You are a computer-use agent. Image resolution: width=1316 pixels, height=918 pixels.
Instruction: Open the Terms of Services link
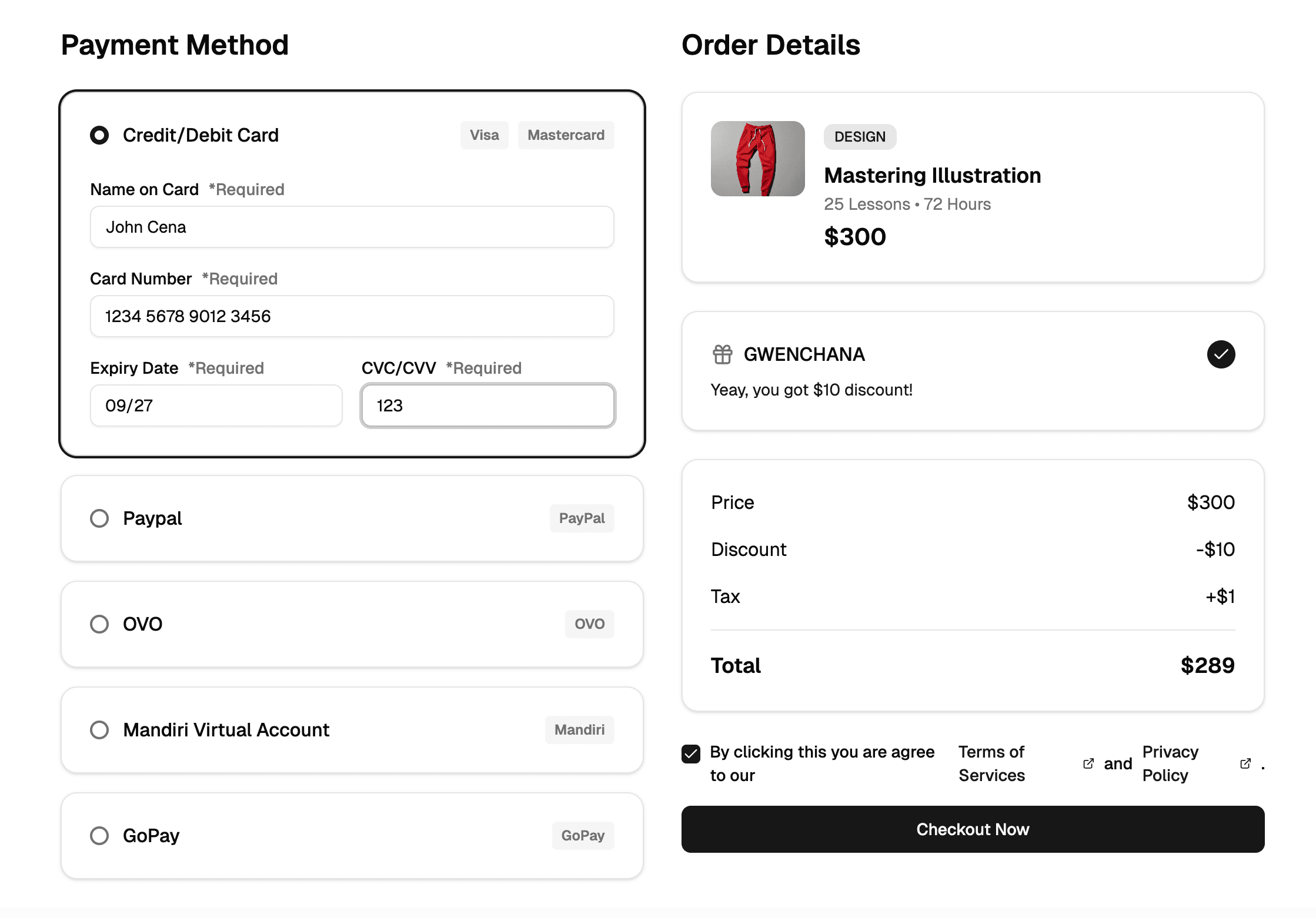(991, 763)
